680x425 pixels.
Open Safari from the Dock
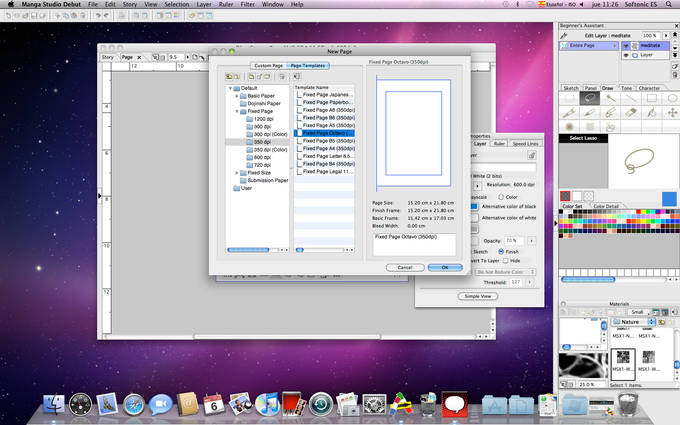[x=134, y=404]
